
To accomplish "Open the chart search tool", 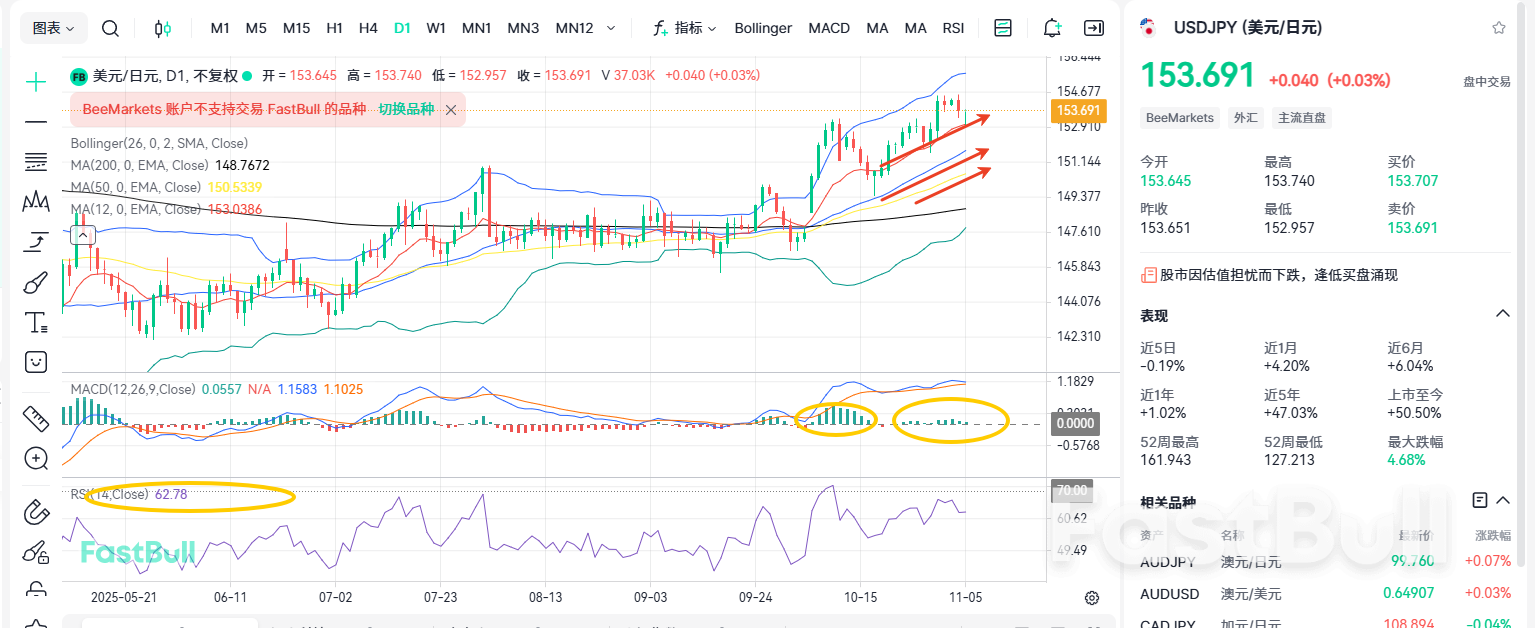I will click(x=110, y=28).
